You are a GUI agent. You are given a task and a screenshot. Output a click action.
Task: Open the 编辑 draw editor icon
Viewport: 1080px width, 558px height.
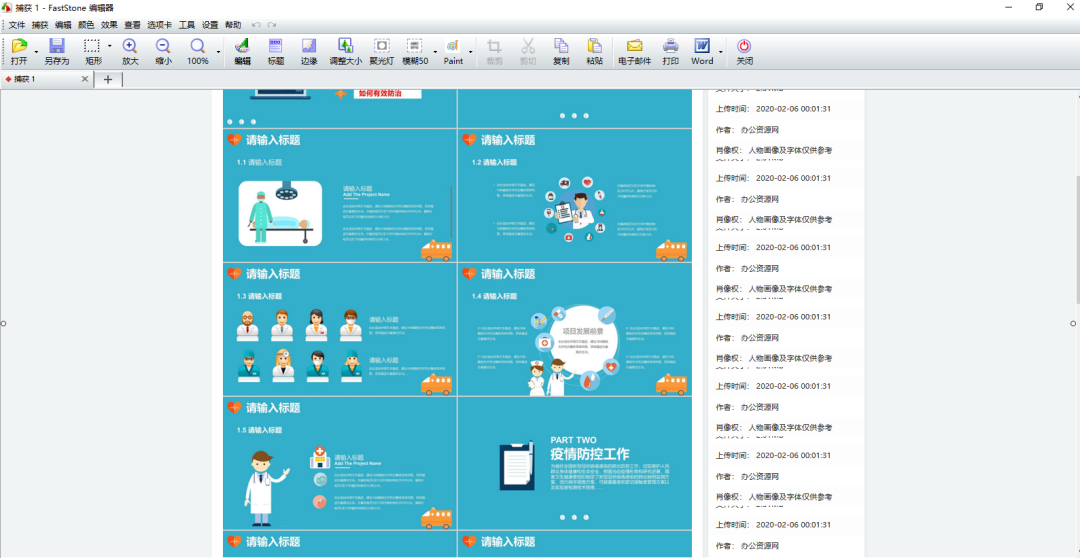click(242, 52)
